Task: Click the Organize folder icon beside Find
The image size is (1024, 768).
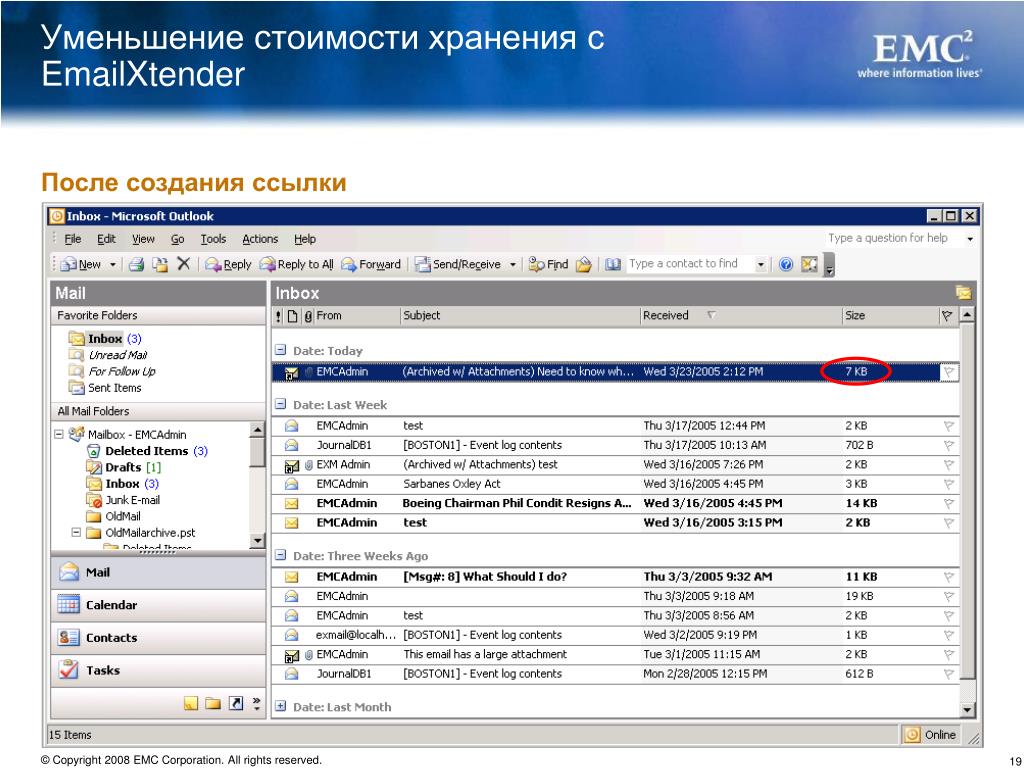Action: point(584,264)
